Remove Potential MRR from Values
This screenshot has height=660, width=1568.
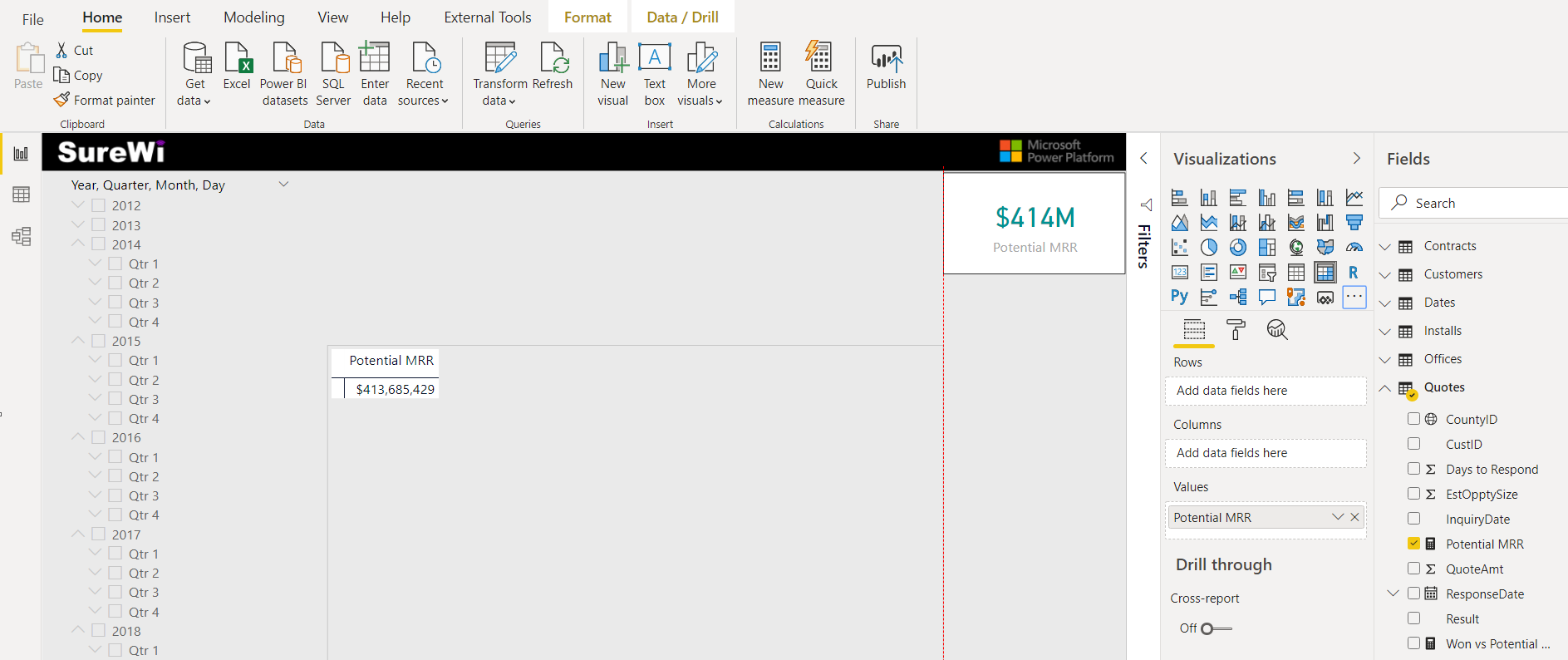click(x=1354, y=517)
